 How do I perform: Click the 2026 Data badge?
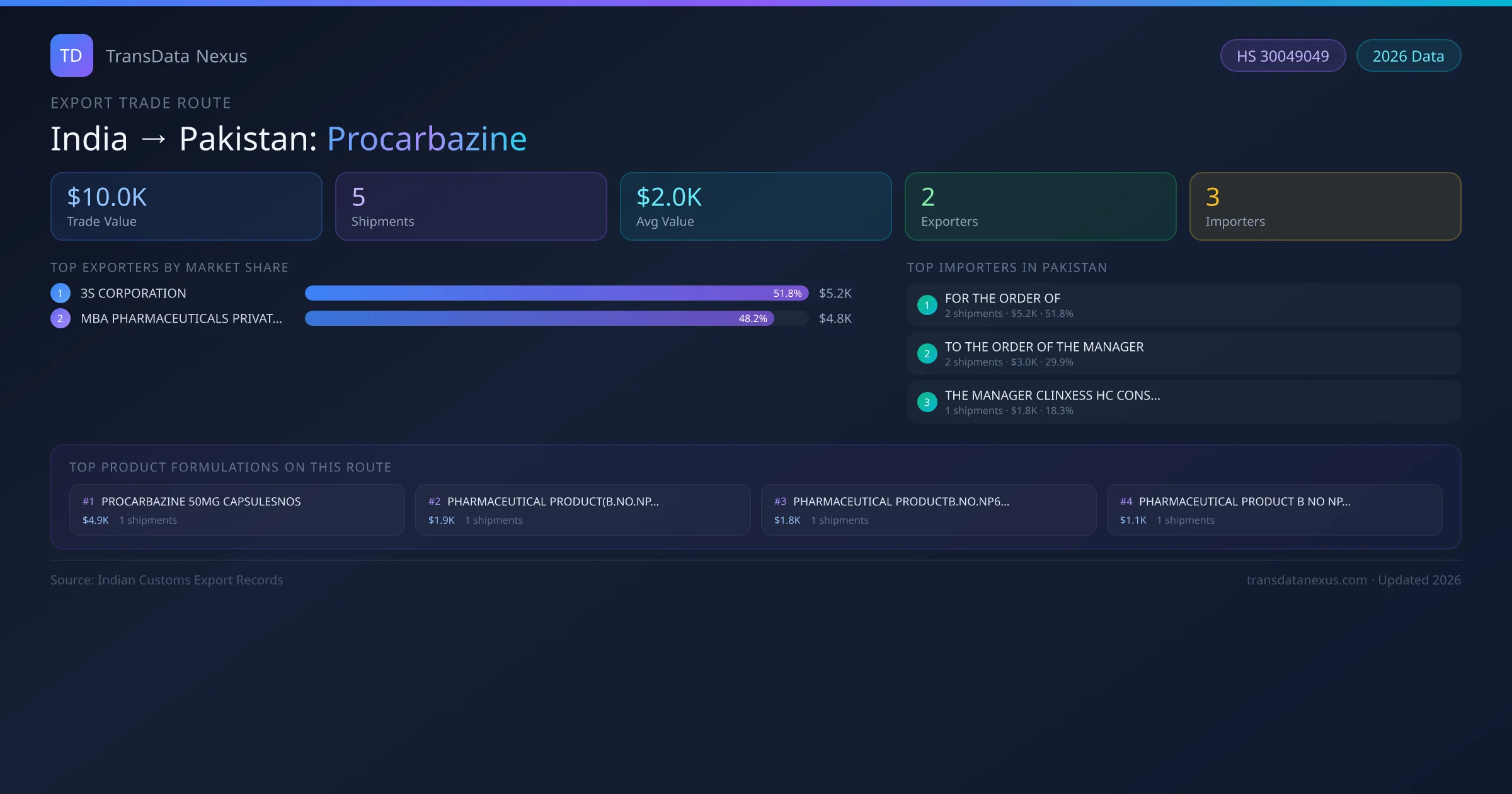coord(1408,56)
